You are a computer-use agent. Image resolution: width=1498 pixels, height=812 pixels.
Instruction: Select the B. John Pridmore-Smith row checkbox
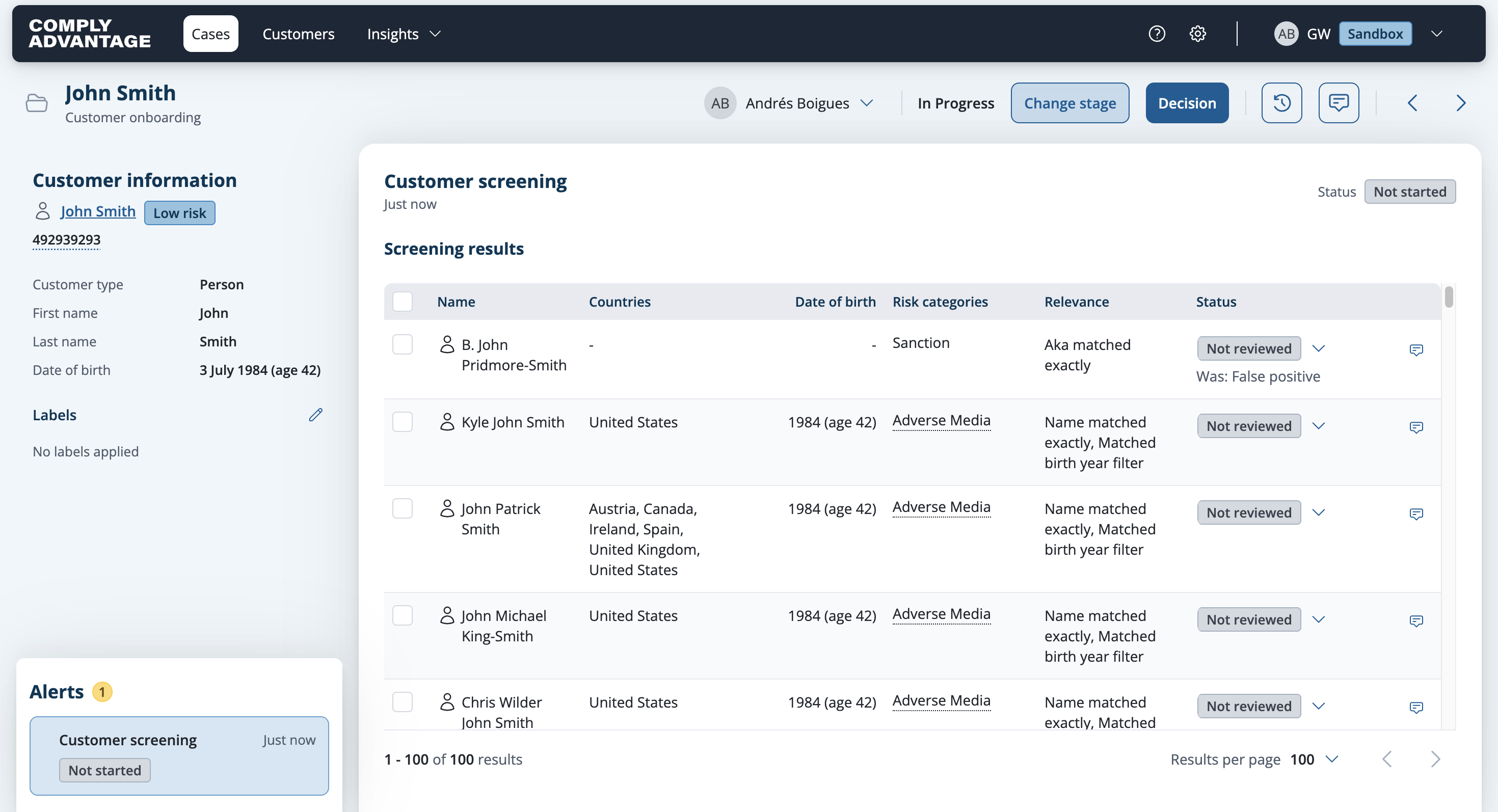click(x=403, y=345)
